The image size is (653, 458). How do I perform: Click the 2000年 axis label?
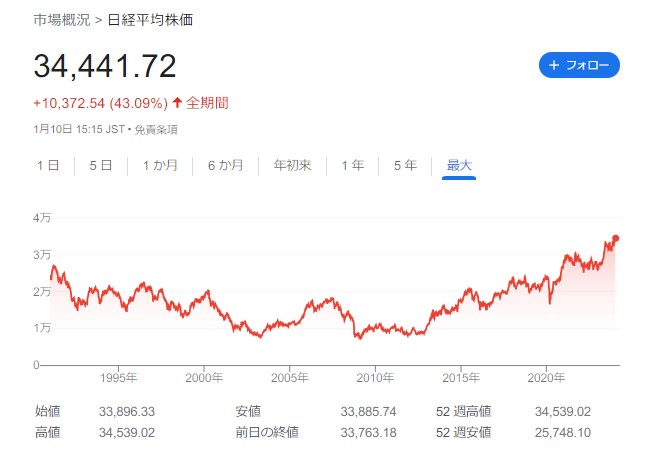click(204, 378)
